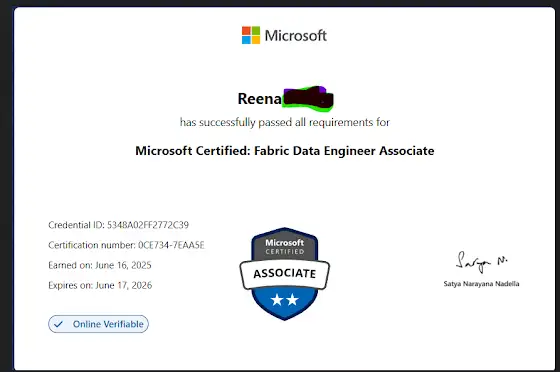Image resolution: width=560 pixels, height=372 pixels.
Task: Click the two stars on the badge
Action: click(285, 300)
